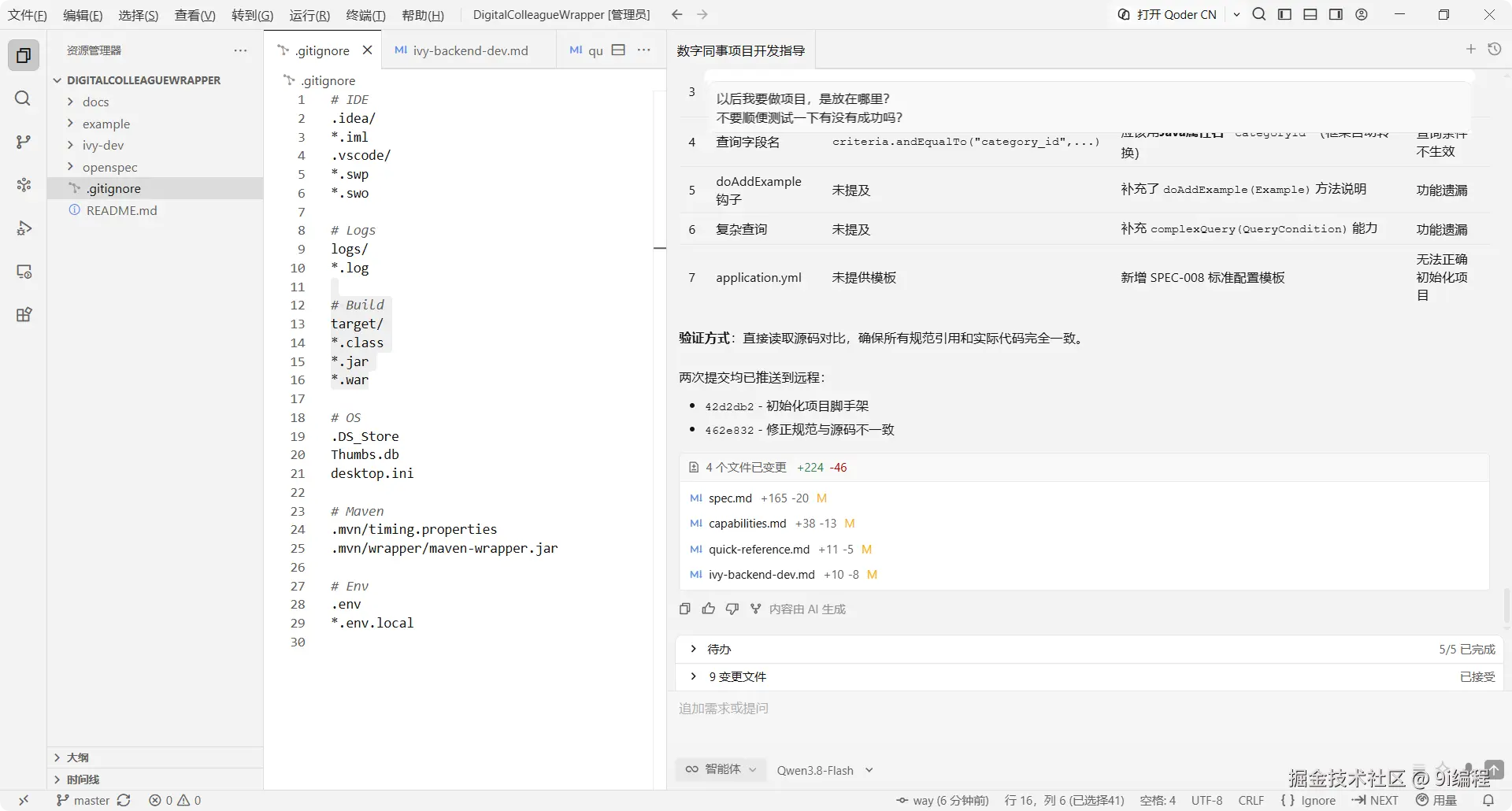Navigate back with the left arrow
Viewport: 1512px width, 811px height.
(677, 14)
